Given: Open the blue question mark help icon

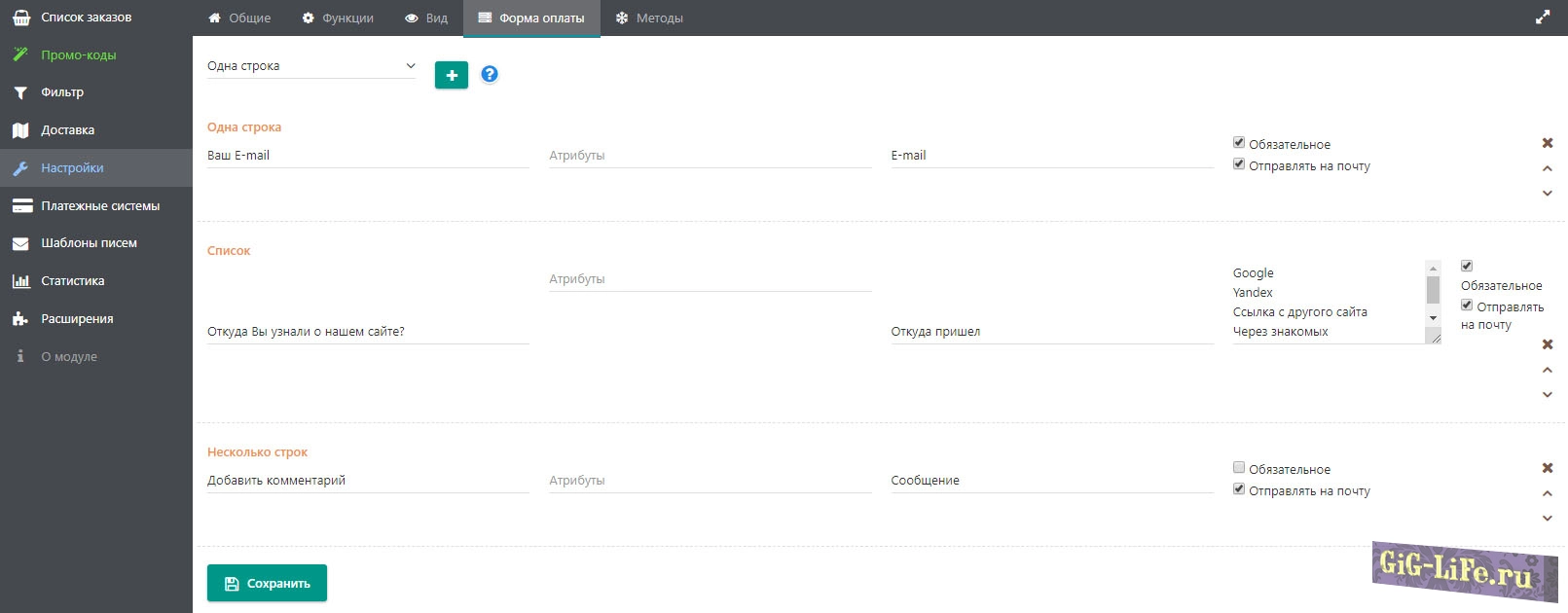Looking at the screenshot, I should 490,74.
